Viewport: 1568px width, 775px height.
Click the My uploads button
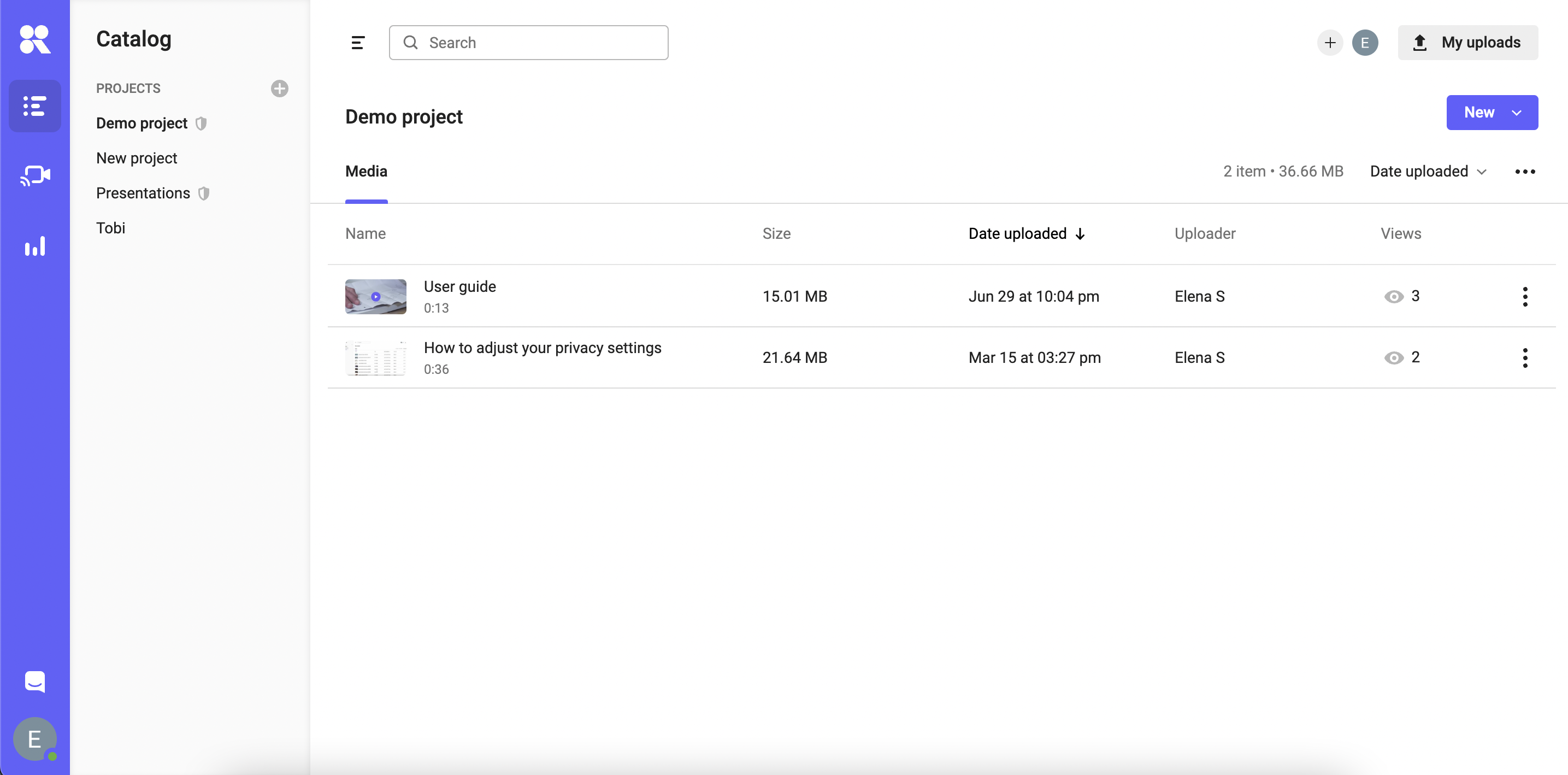pos(1467,43)
